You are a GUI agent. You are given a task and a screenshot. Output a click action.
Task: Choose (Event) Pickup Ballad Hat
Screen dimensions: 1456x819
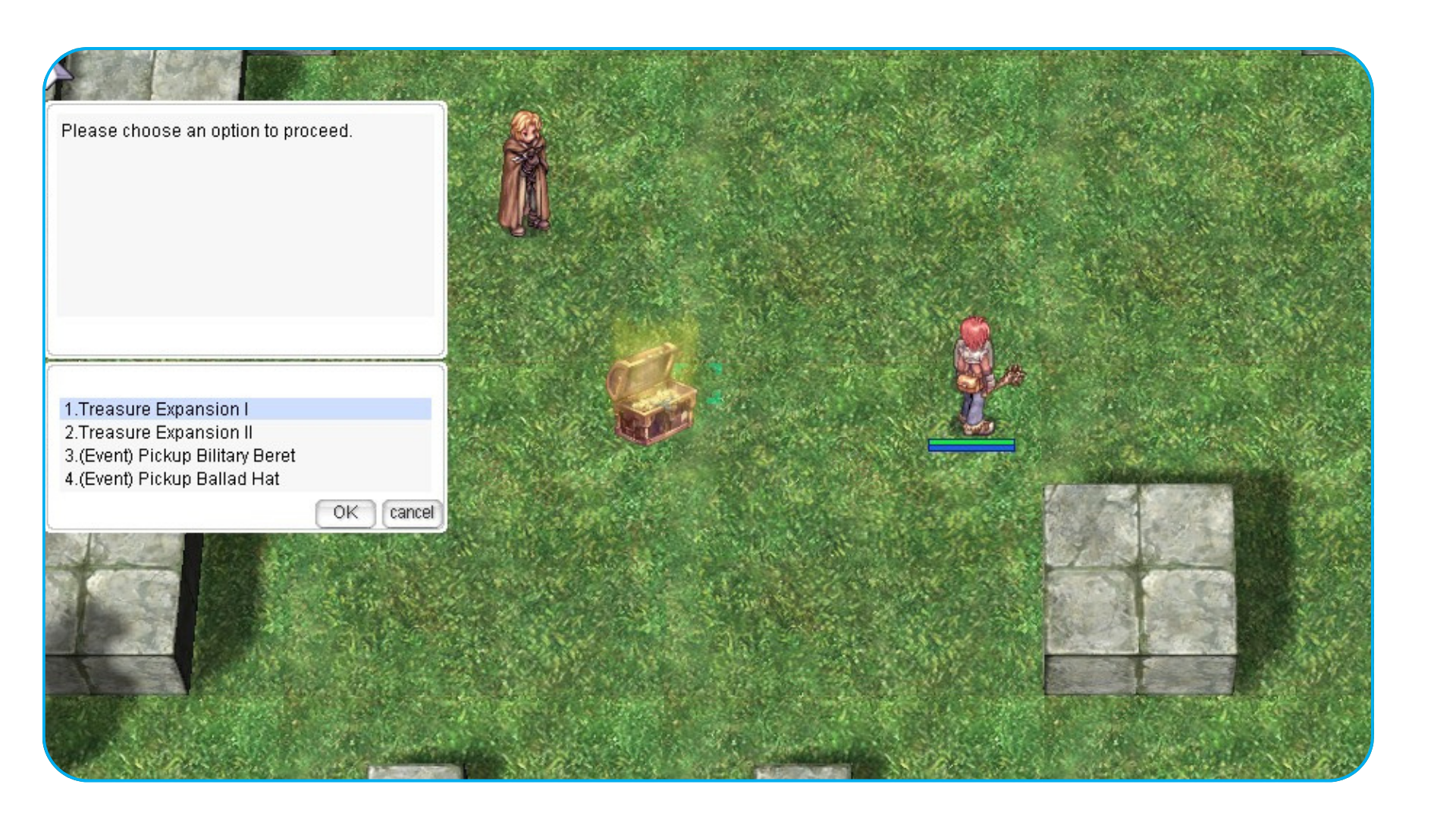click(172, 479)
